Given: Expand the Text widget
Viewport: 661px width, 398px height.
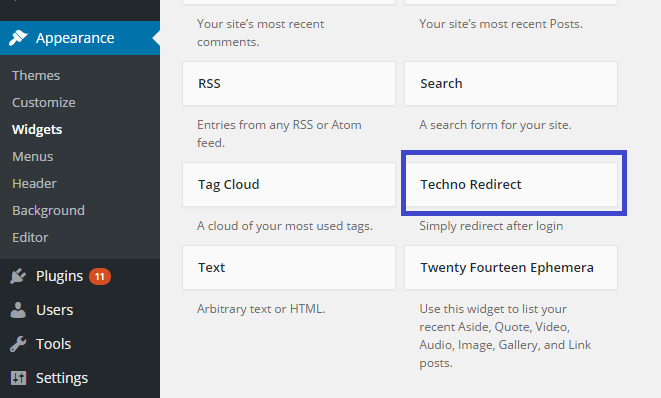Looking at the screenshot, I should pos(289,267).
